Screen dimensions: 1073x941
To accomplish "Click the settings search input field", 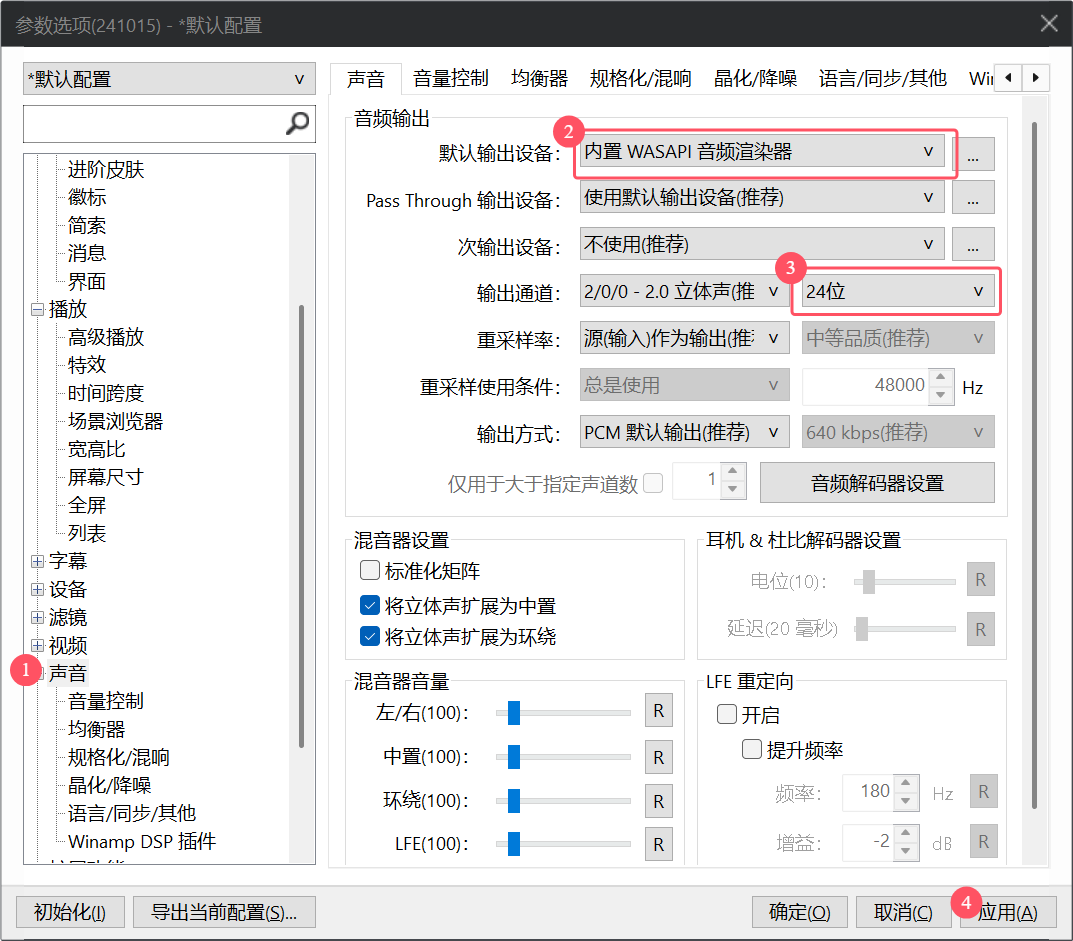I will [150, 124].
